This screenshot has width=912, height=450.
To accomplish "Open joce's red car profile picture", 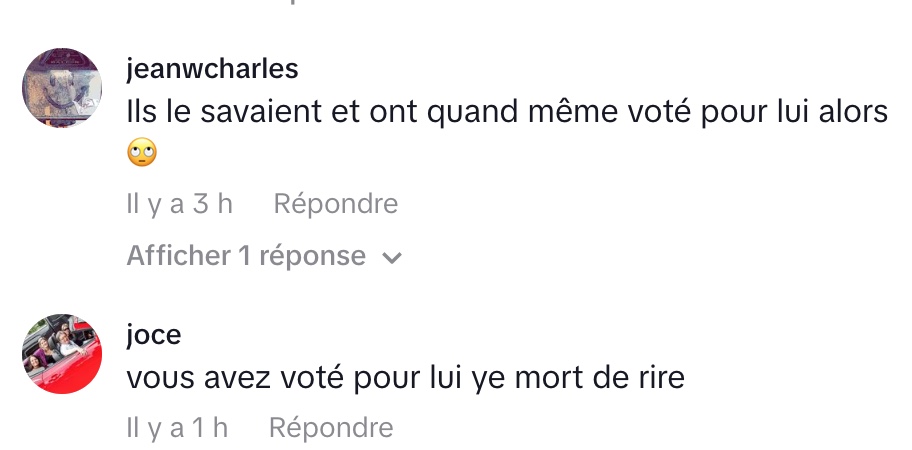I will pyautogui.click(x=62, y=354).
